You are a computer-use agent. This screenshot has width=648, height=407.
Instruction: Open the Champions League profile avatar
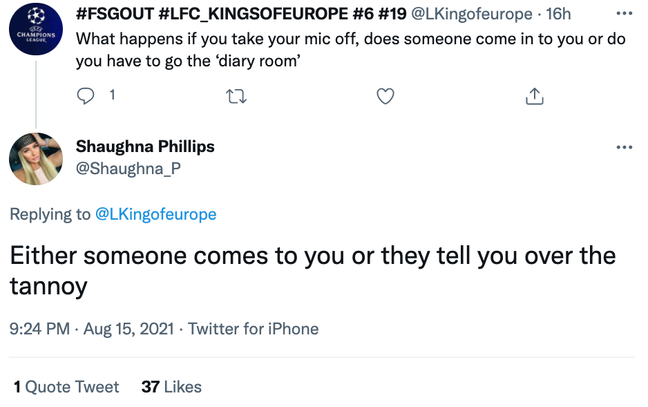36,29
